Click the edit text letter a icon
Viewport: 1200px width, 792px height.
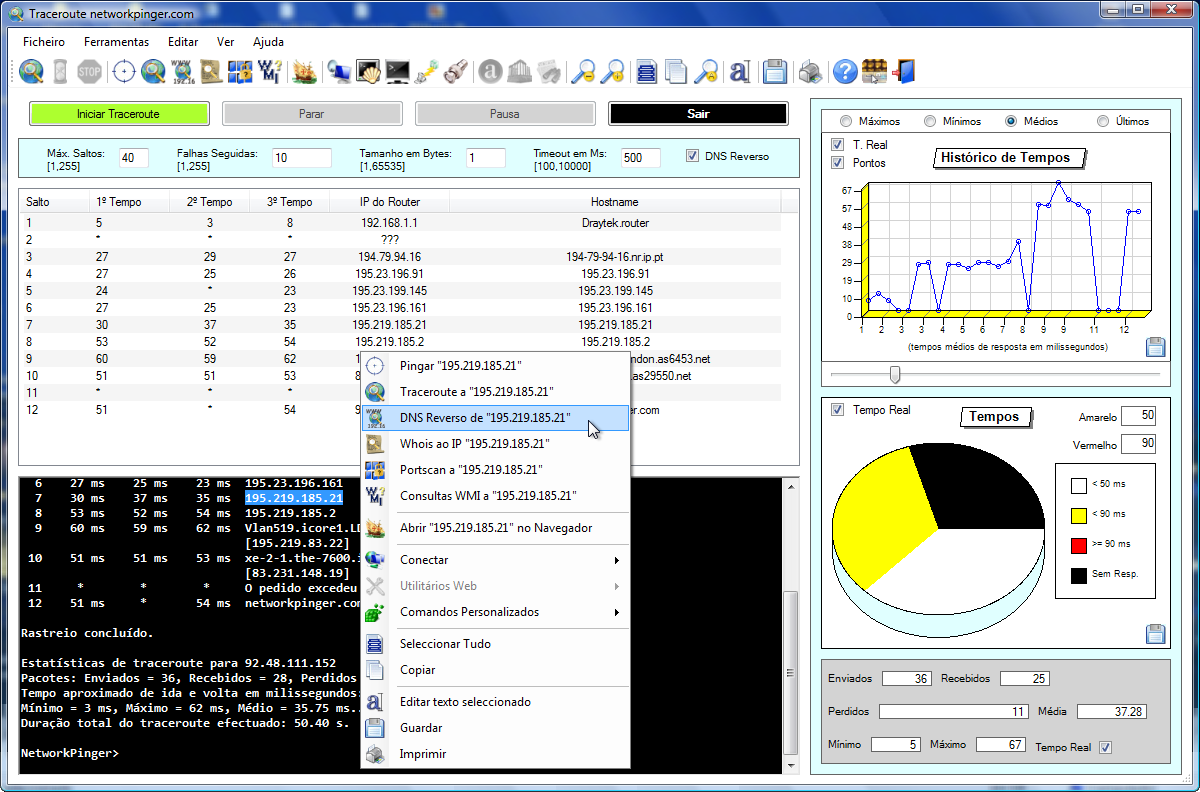click(739, 71)
